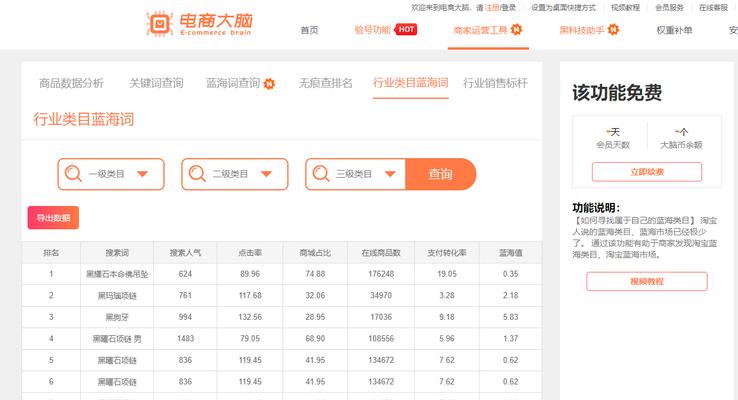
Task: Click the magnifier icon in 一级类目 box
Action: tap(73, 174)
